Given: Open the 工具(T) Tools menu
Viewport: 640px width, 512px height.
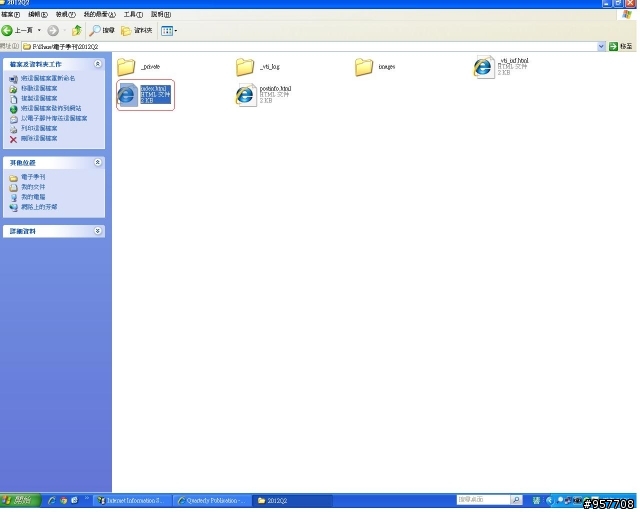Looking at the screenshot, I should point(133,15).
